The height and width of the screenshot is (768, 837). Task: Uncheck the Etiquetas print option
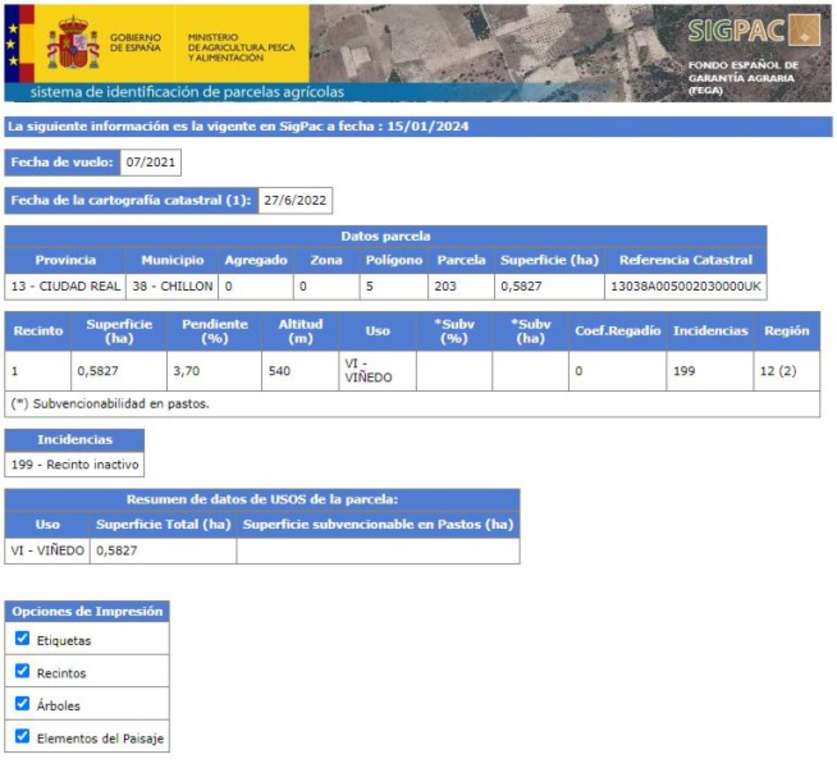click(x=23, y=639)
